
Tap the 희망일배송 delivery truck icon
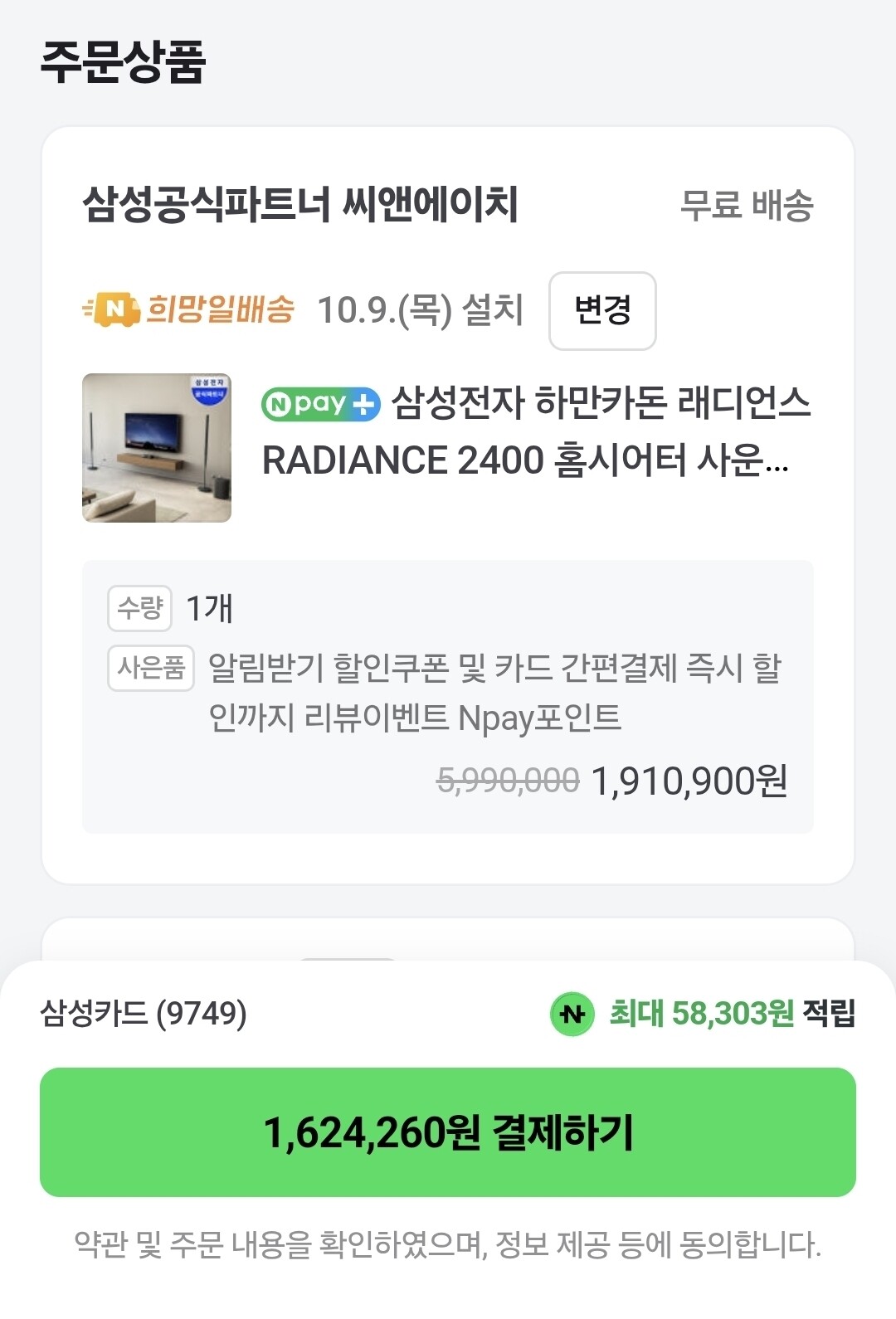pos(111,309)
